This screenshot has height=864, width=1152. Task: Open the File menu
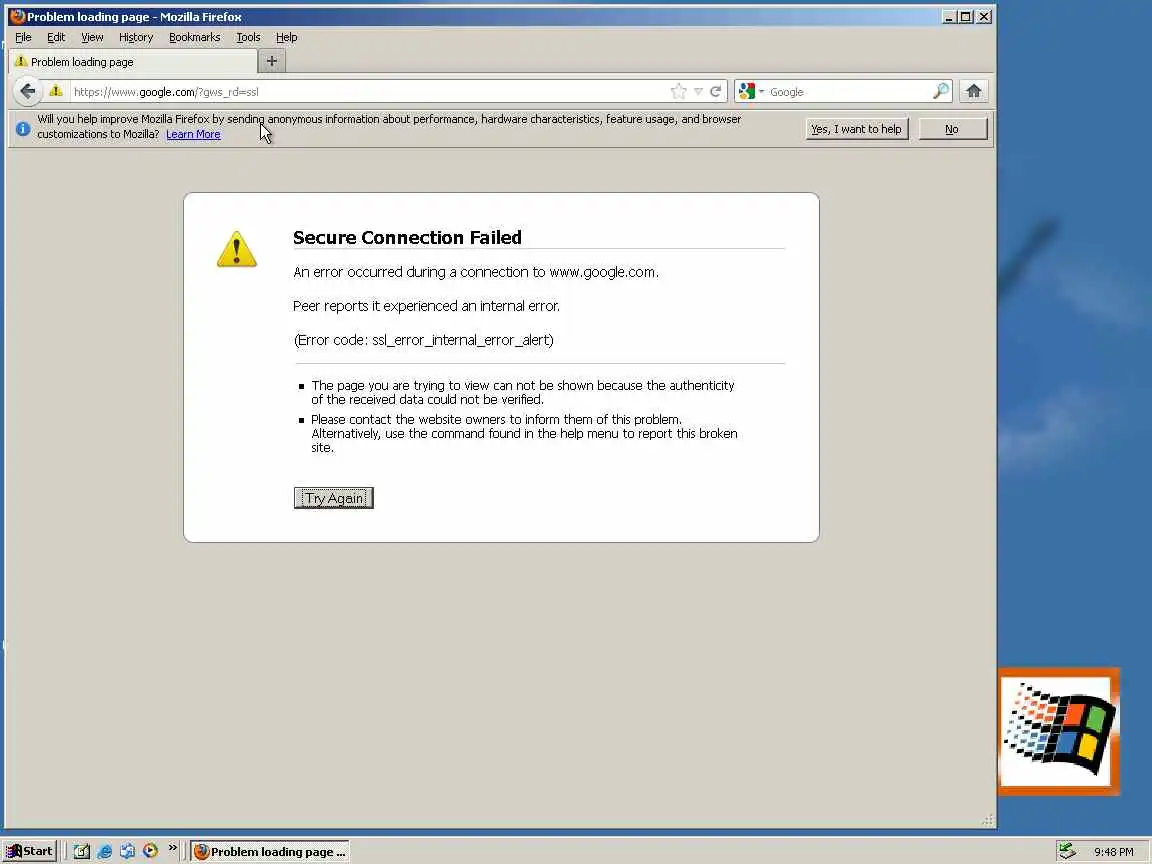(23, 37)
